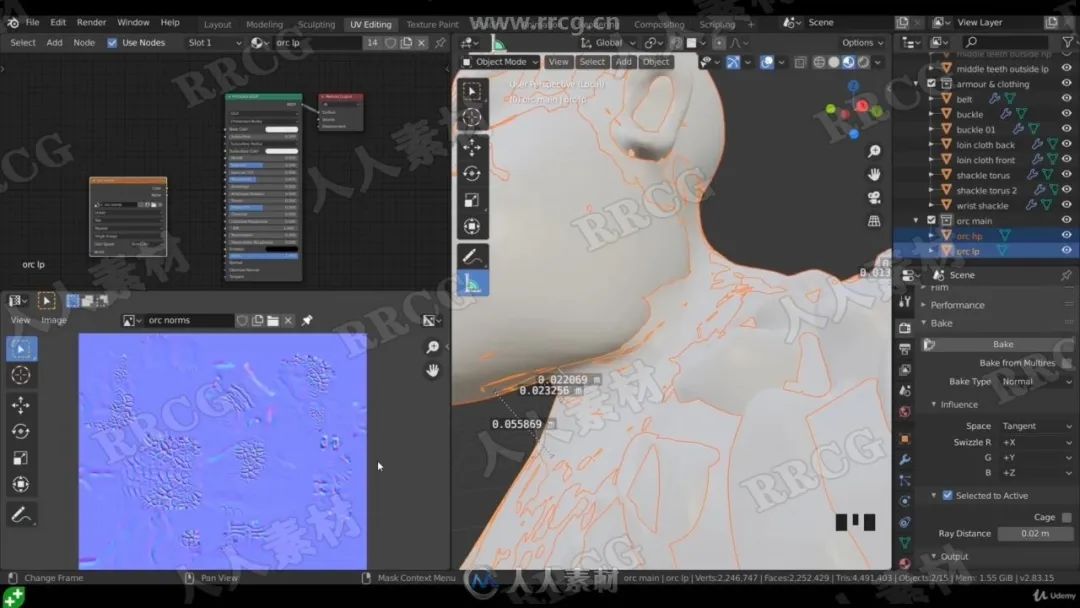Click the viewport pan hand icon

pos(874,174)
